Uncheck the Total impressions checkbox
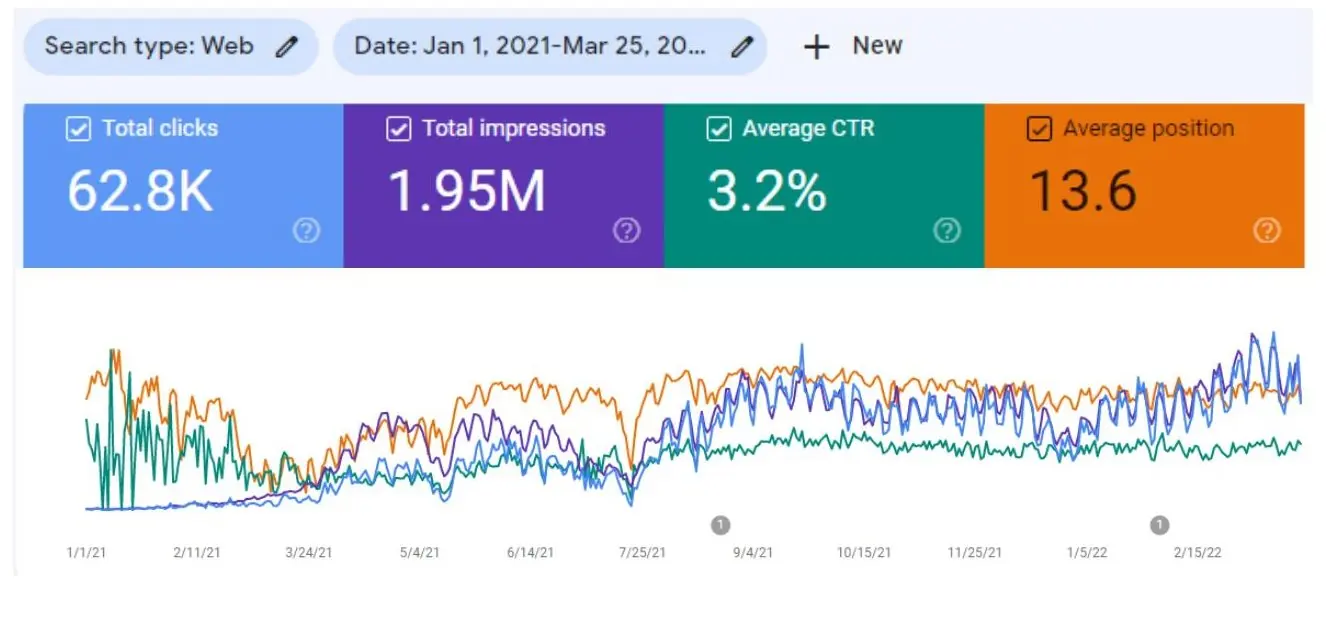This screenshot has width=1326, height=627. [x=398, y=129]
